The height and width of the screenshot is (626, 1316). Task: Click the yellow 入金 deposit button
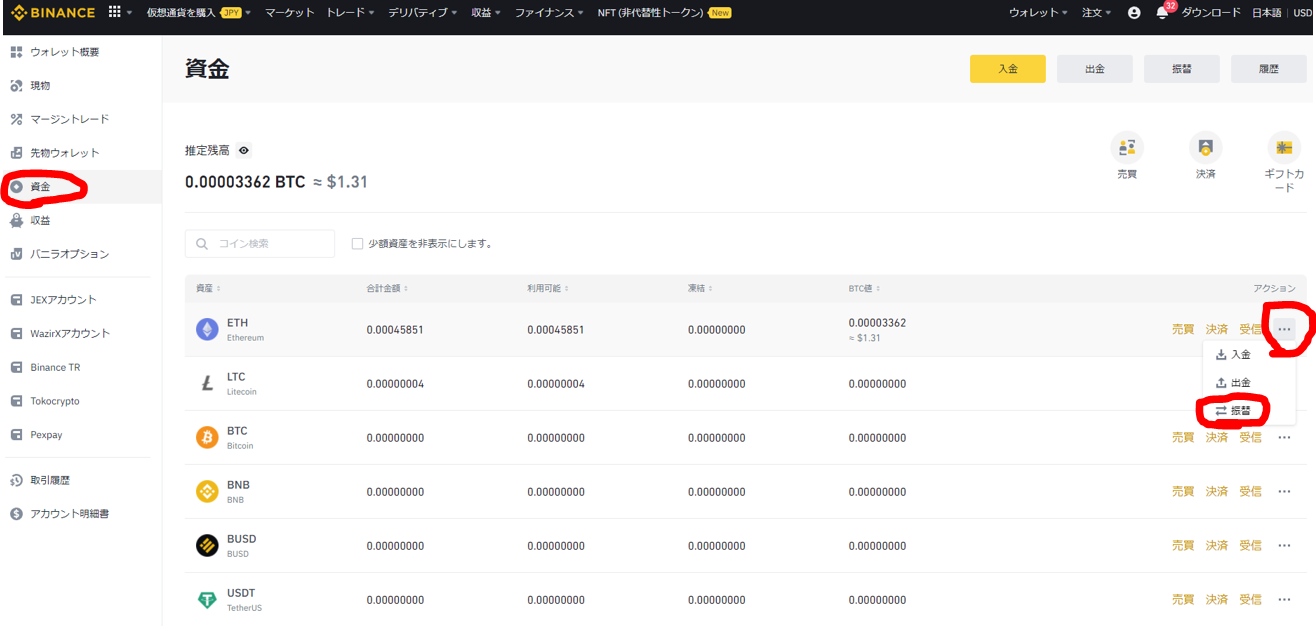pos(1007,68)
